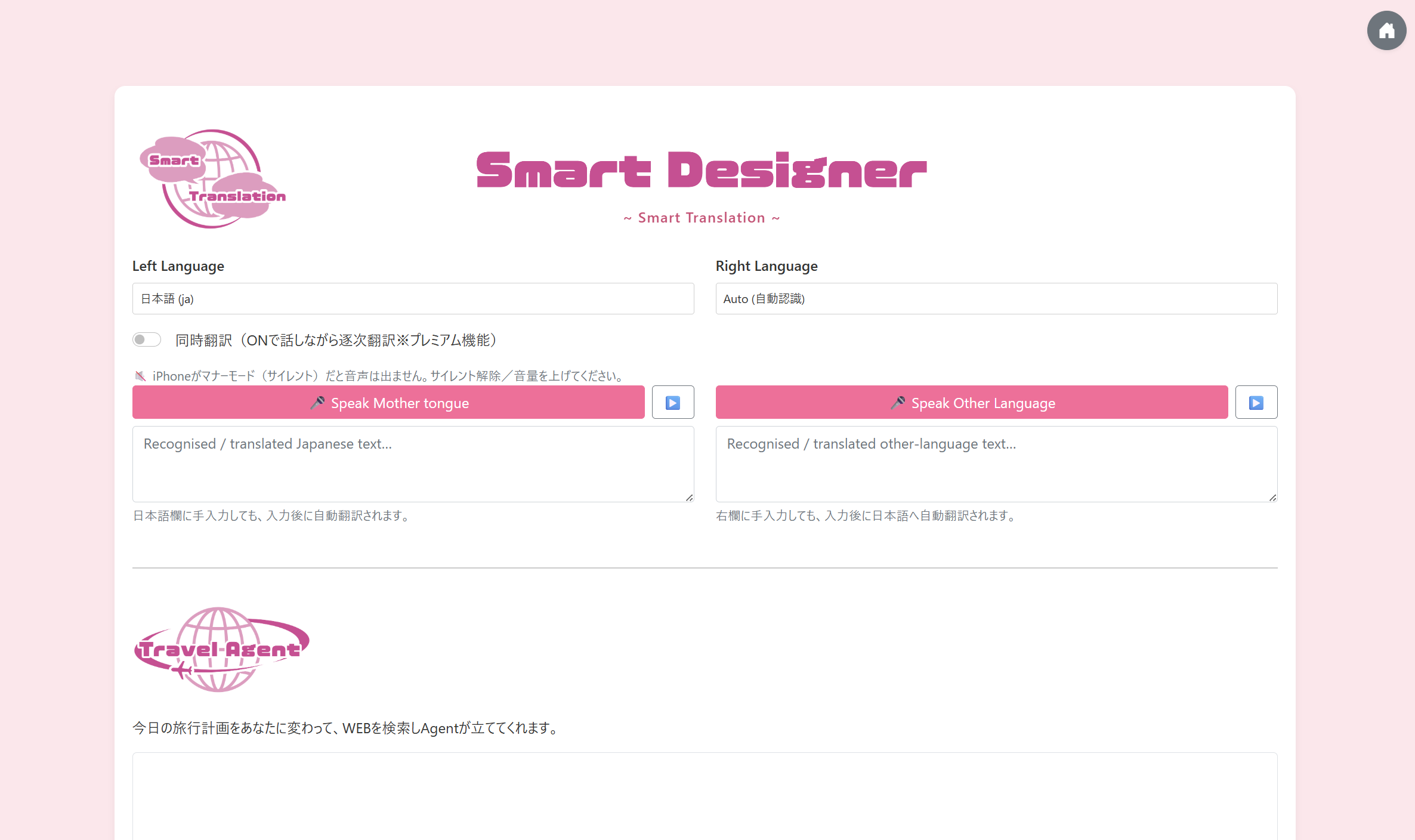Image resolution: width=1415 pixels, height=840 pixels.
Task: Grab the Japanese text box resize handle
Action: click(689, 497)
